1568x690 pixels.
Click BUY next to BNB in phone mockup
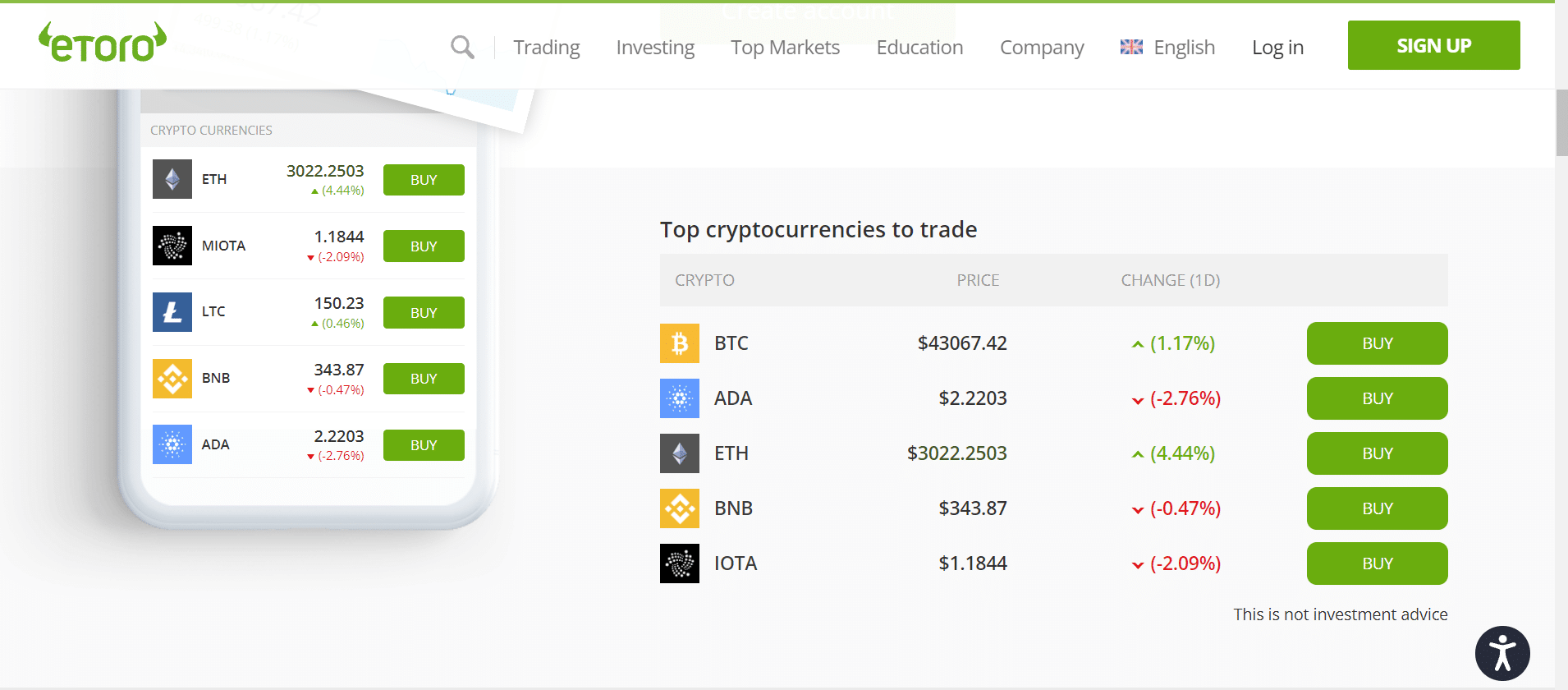424,379
